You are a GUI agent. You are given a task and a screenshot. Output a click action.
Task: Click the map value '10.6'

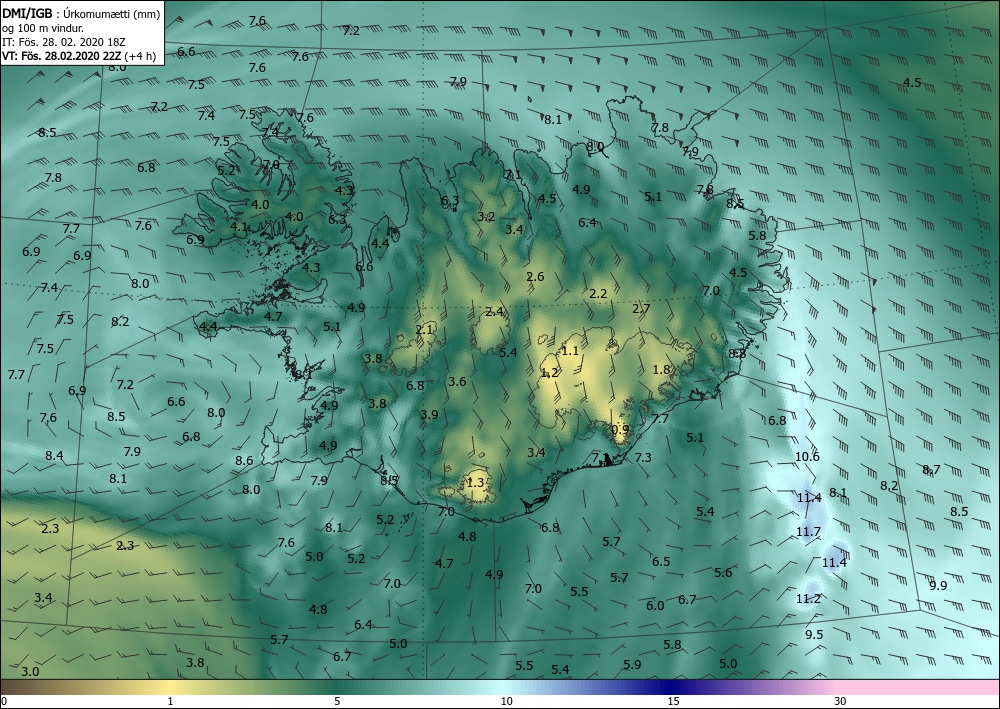click(807, 457)
